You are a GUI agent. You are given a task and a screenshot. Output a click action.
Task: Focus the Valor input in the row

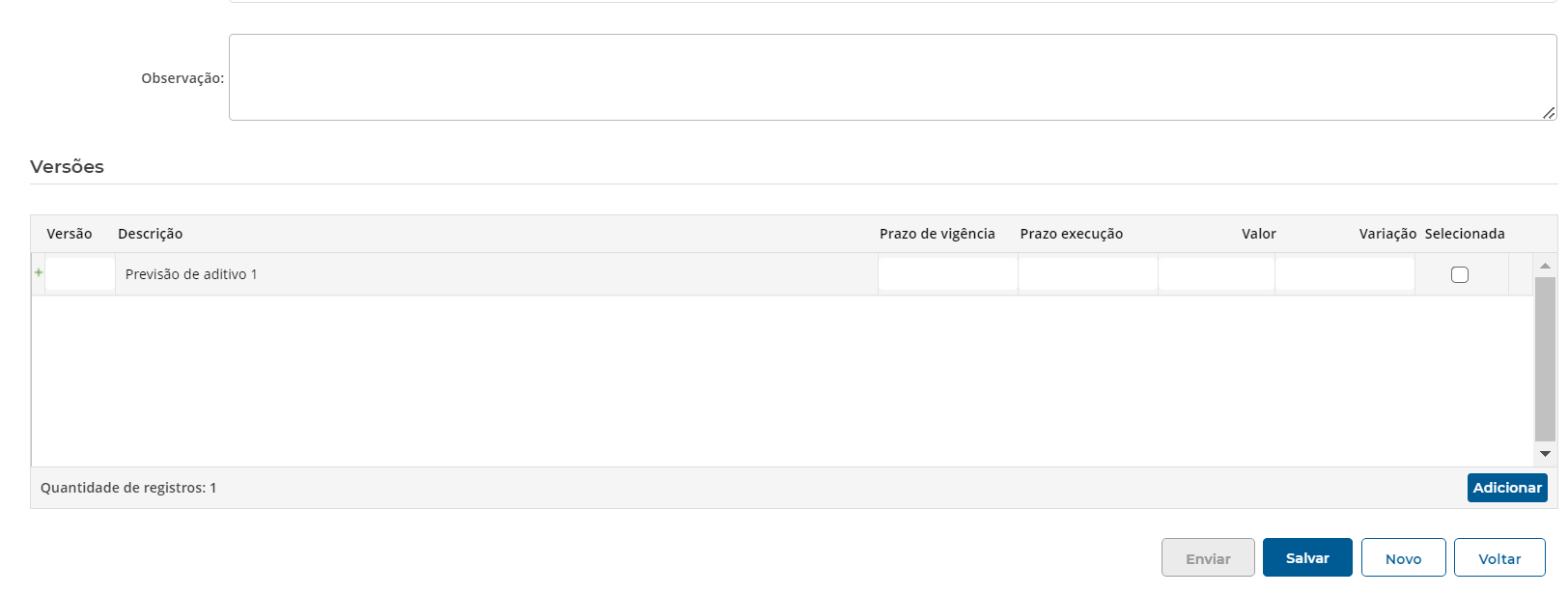(1216, 274)
